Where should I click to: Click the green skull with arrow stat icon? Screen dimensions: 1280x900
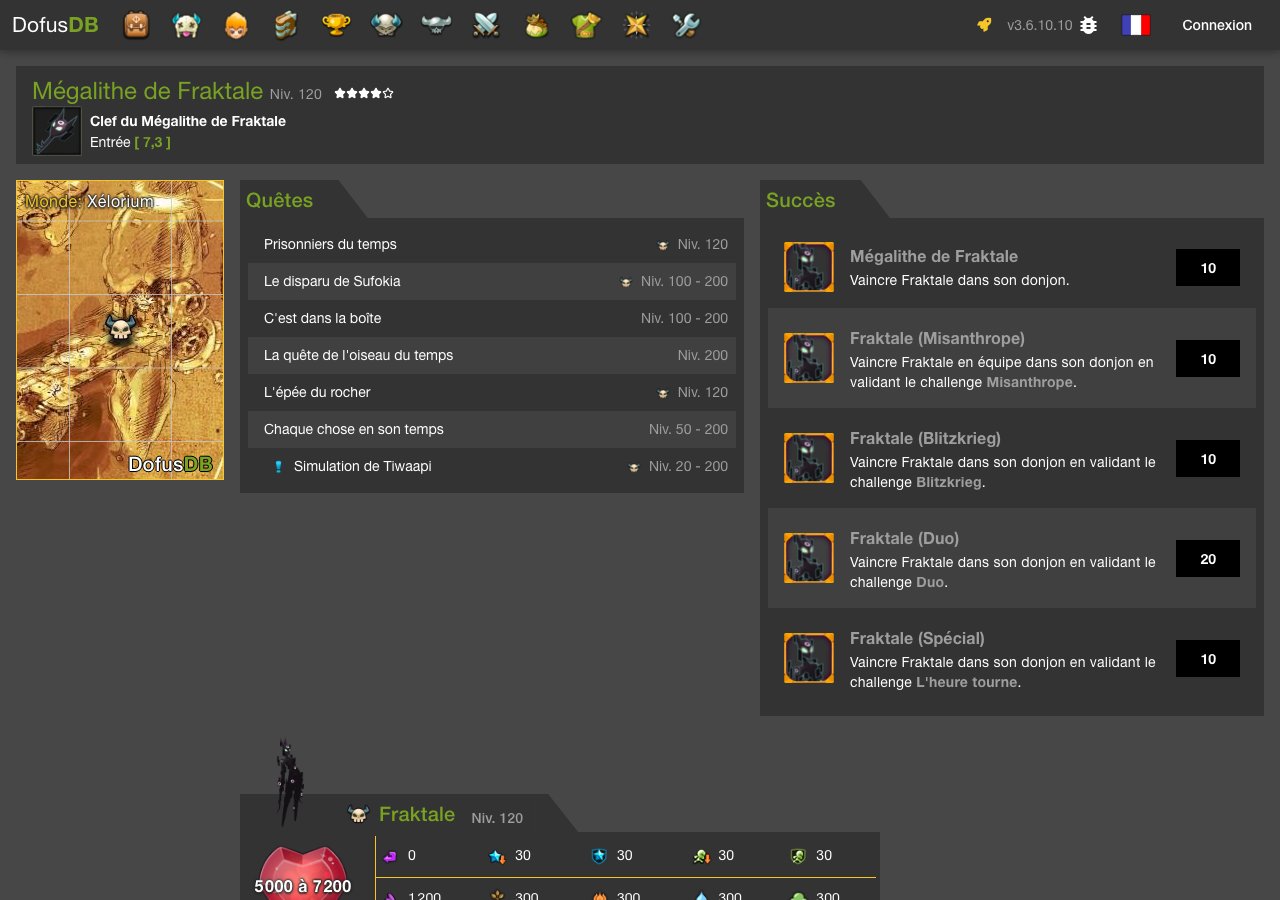pos(701,856)
